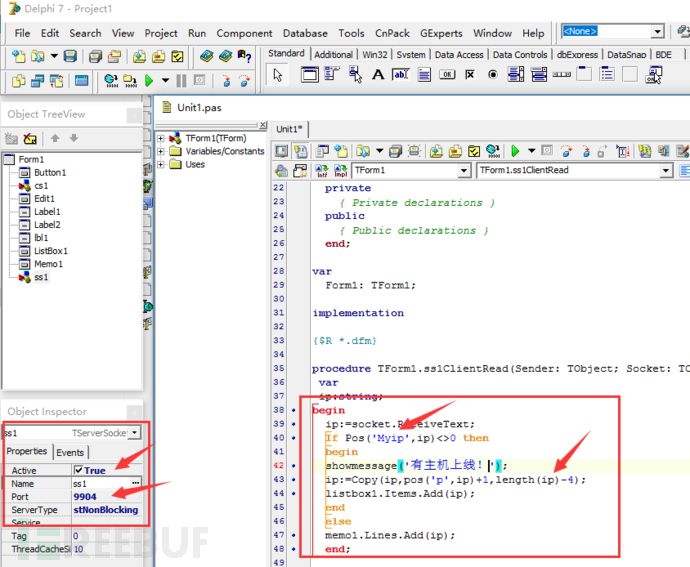Click the CheckBox component in the palette
This screenshot has height=567, width=690.
pyautogui.click(x=470, y=74)
